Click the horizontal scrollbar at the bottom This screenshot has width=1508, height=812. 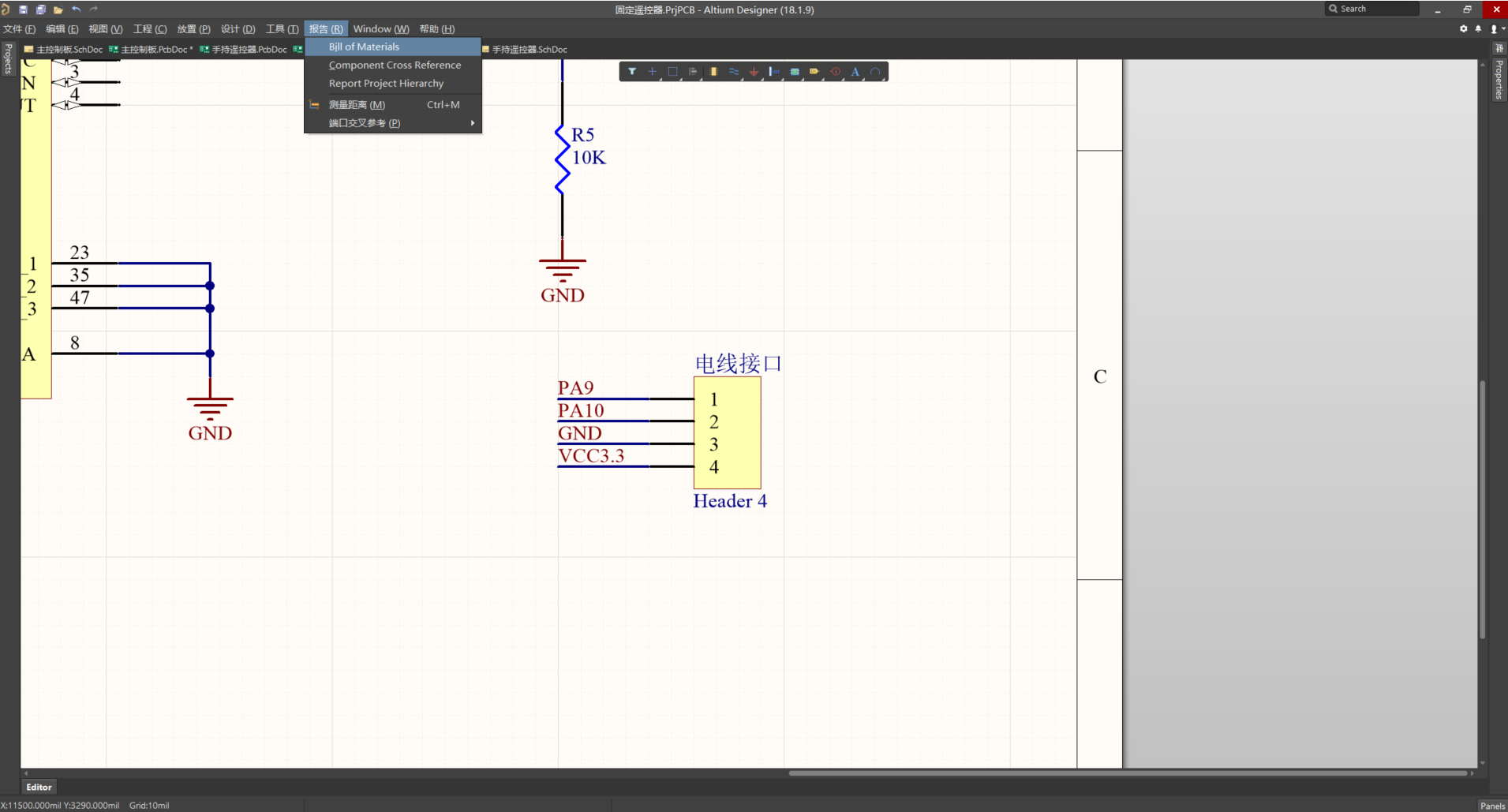coord(1127,773)
